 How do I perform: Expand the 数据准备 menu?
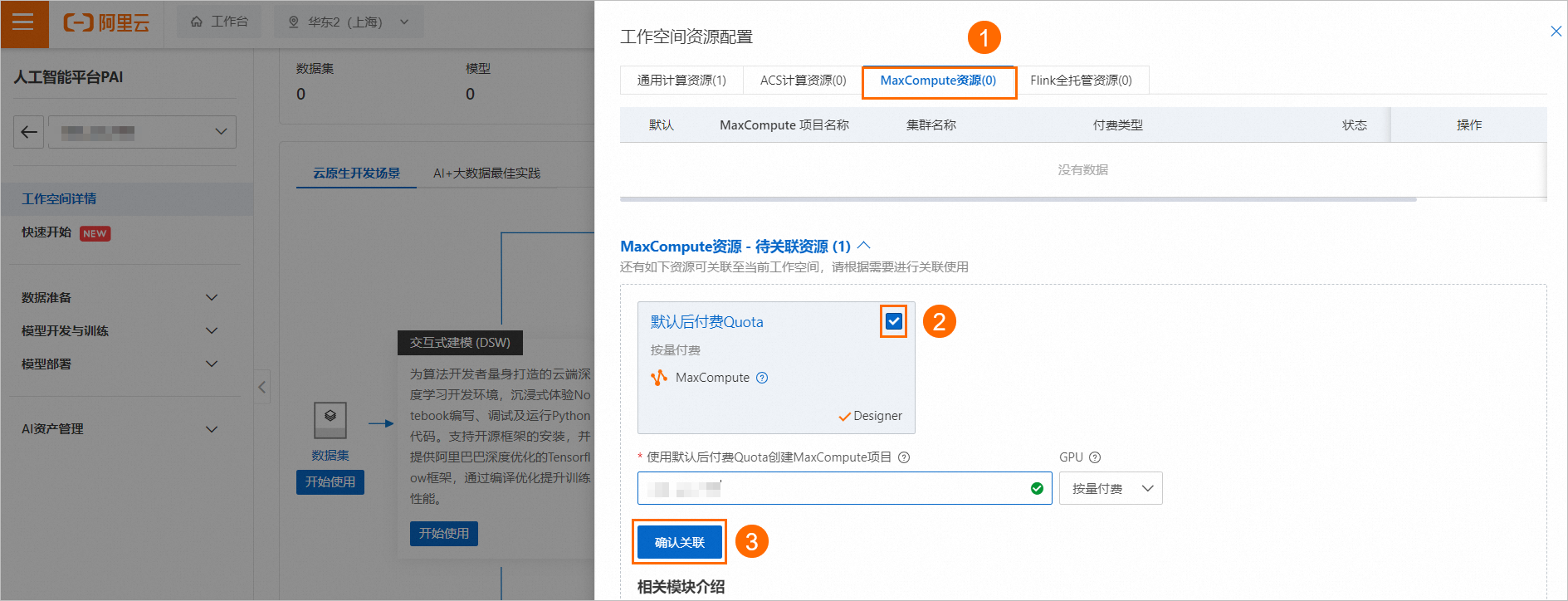click(120, 298)
